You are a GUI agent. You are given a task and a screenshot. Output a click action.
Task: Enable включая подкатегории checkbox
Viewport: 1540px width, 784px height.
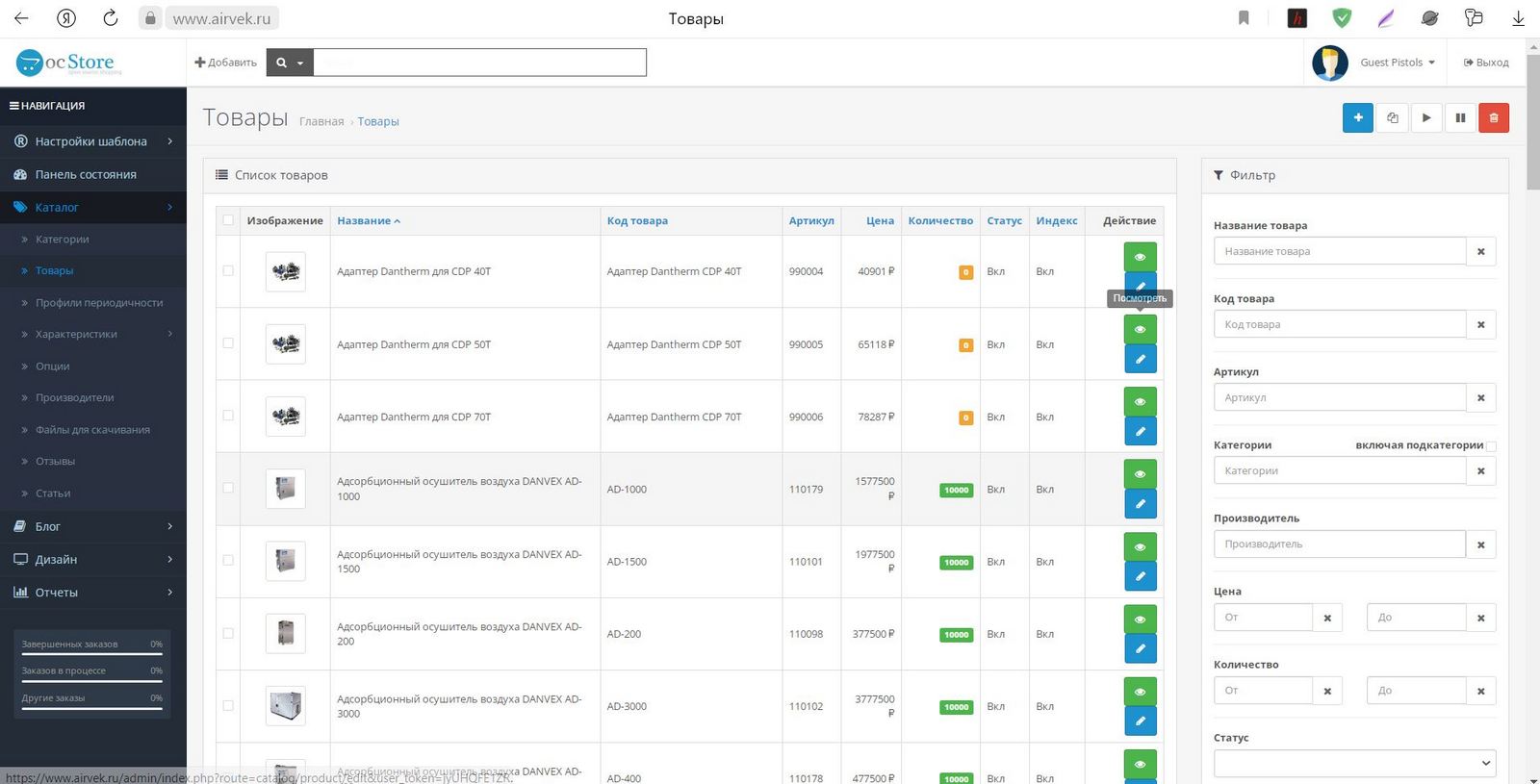point(1491,445)
